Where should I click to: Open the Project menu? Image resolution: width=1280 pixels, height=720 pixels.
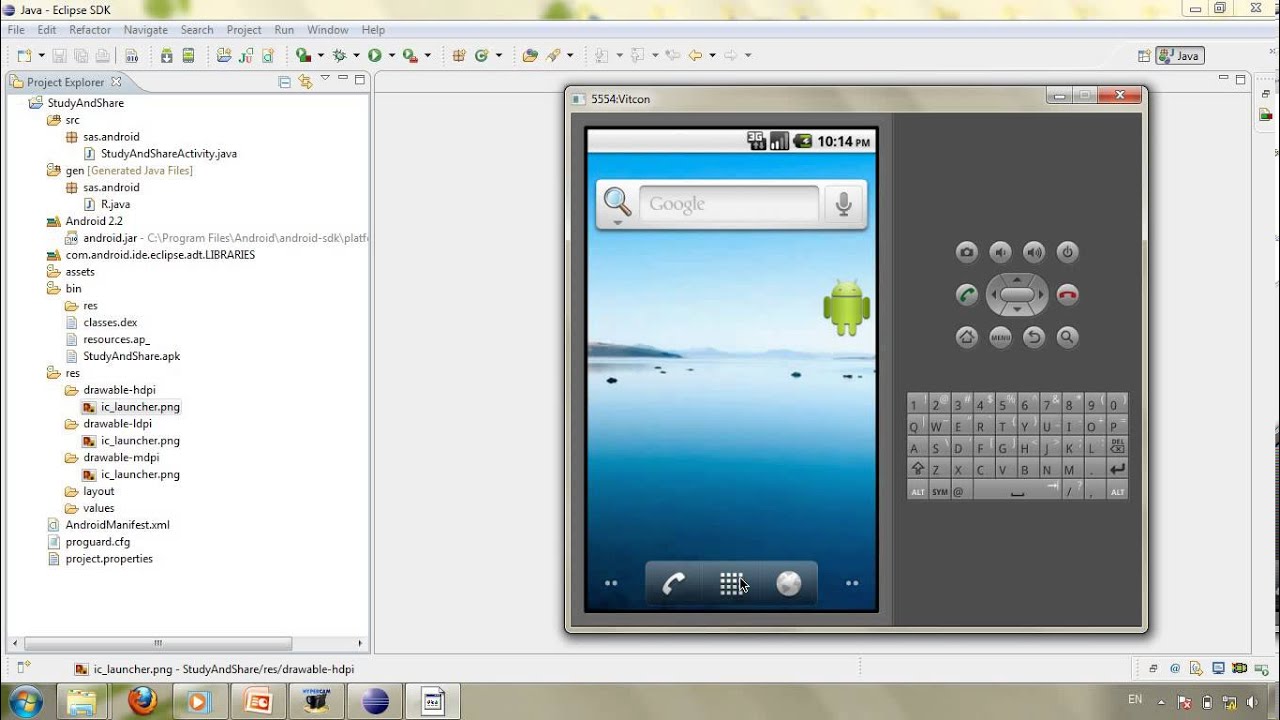click(x=244, y=30)
